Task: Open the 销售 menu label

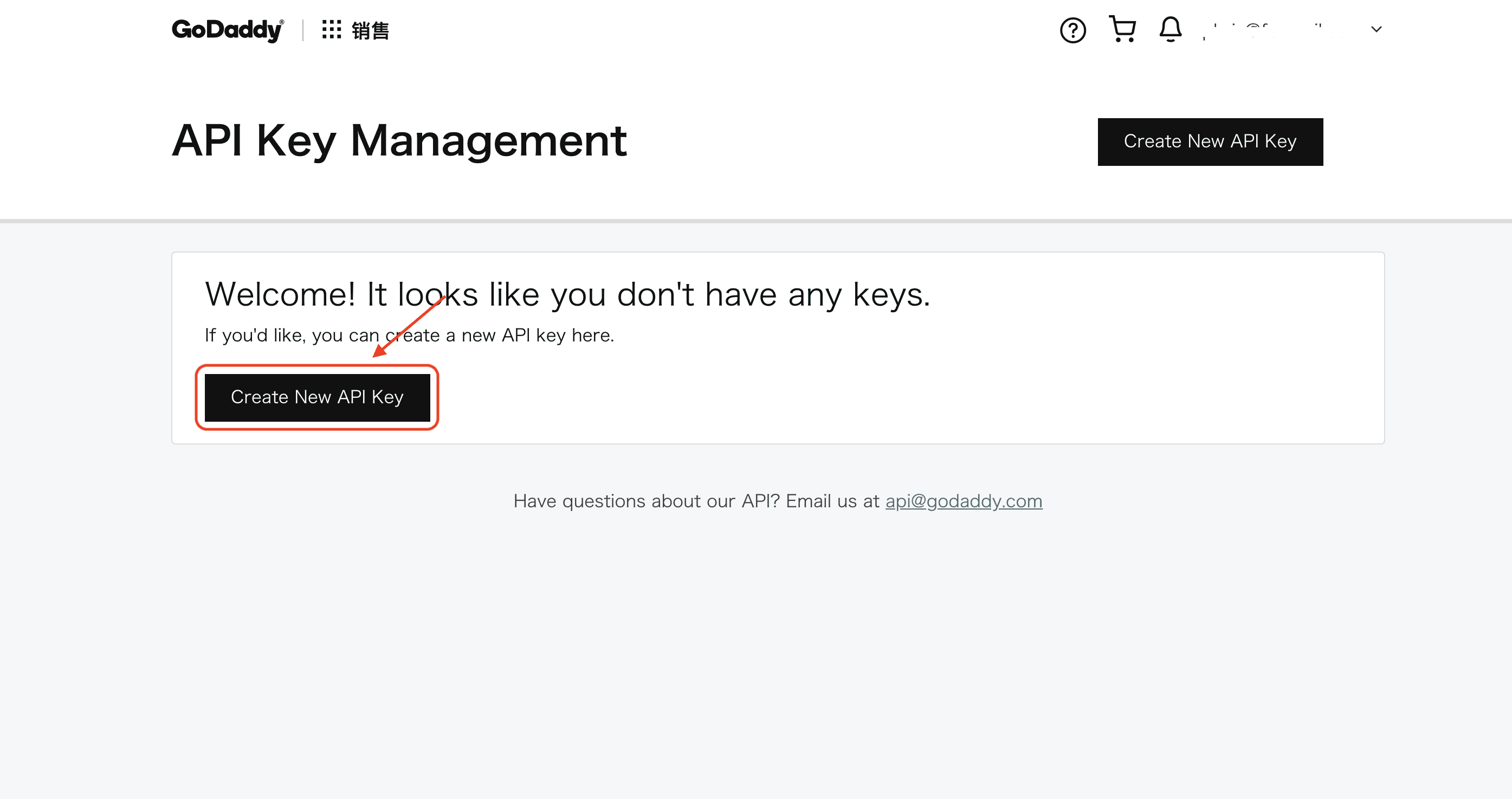Action: point(370,30)
